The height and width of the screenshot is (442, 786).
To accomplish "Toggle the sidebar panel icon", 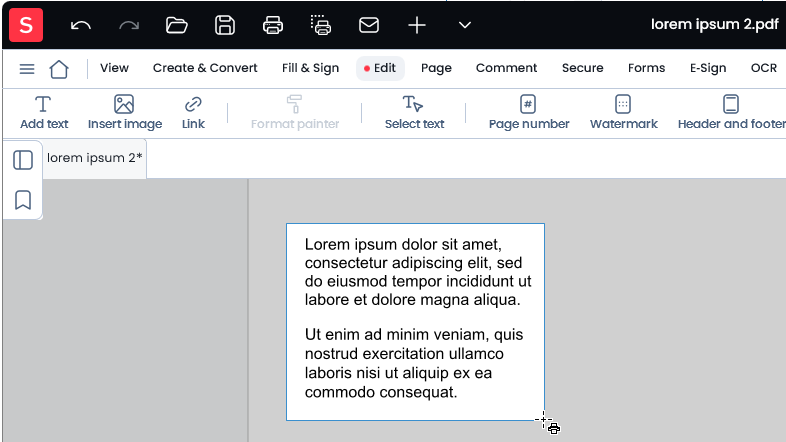I will 23,160.
